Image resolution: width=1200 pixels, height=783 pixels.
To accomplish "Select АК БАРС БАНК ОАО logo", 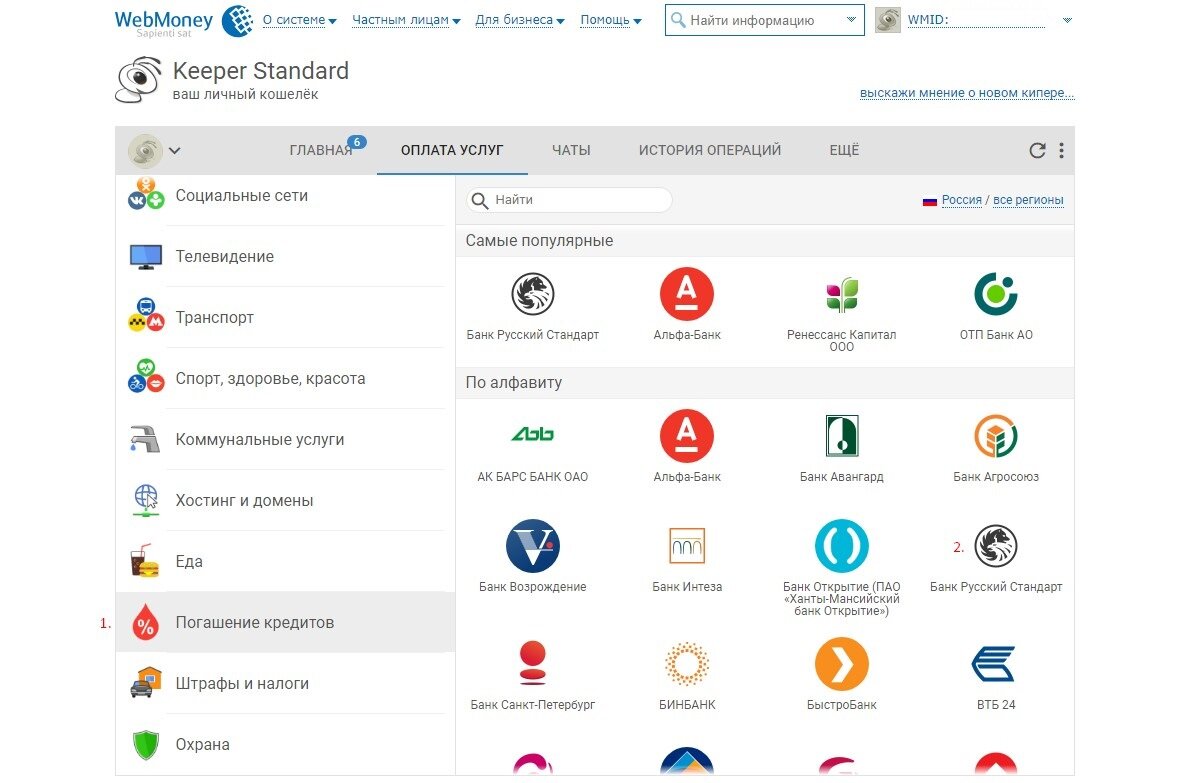I will click(533, 434).
